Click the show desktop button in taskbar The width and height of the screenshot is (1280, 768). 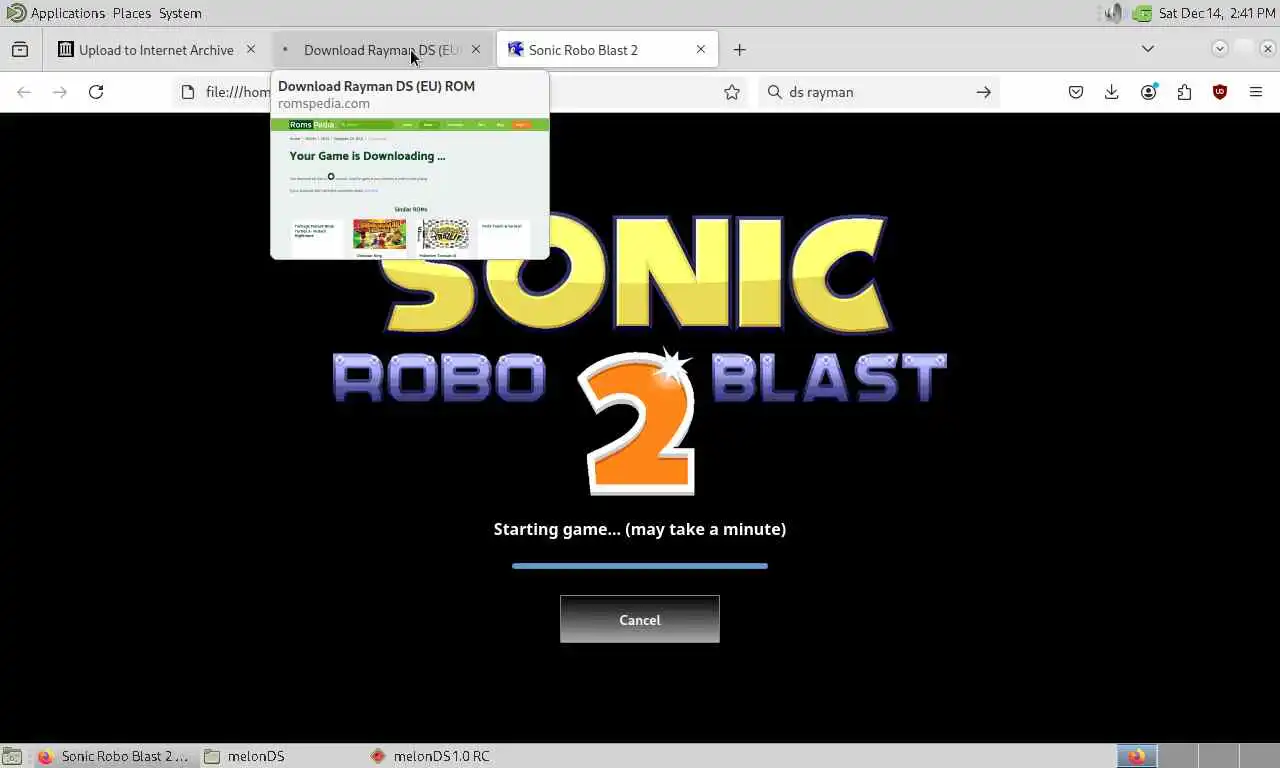pyautogui.click(x=12, y=756)
